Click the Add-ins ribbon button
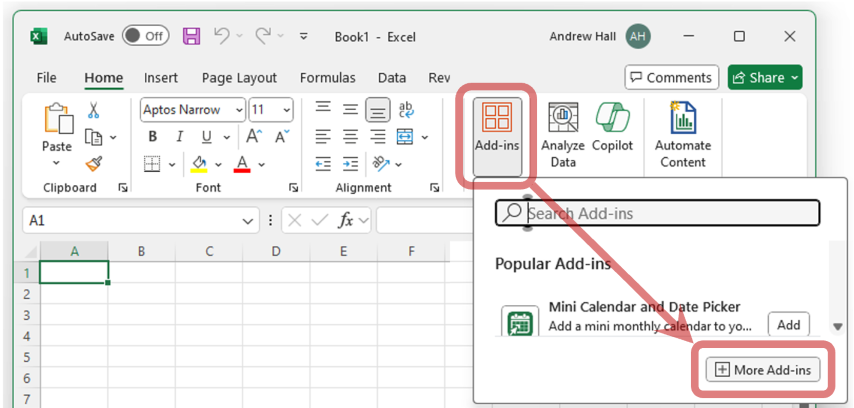854x408 pixels. (x=497, y=137)
